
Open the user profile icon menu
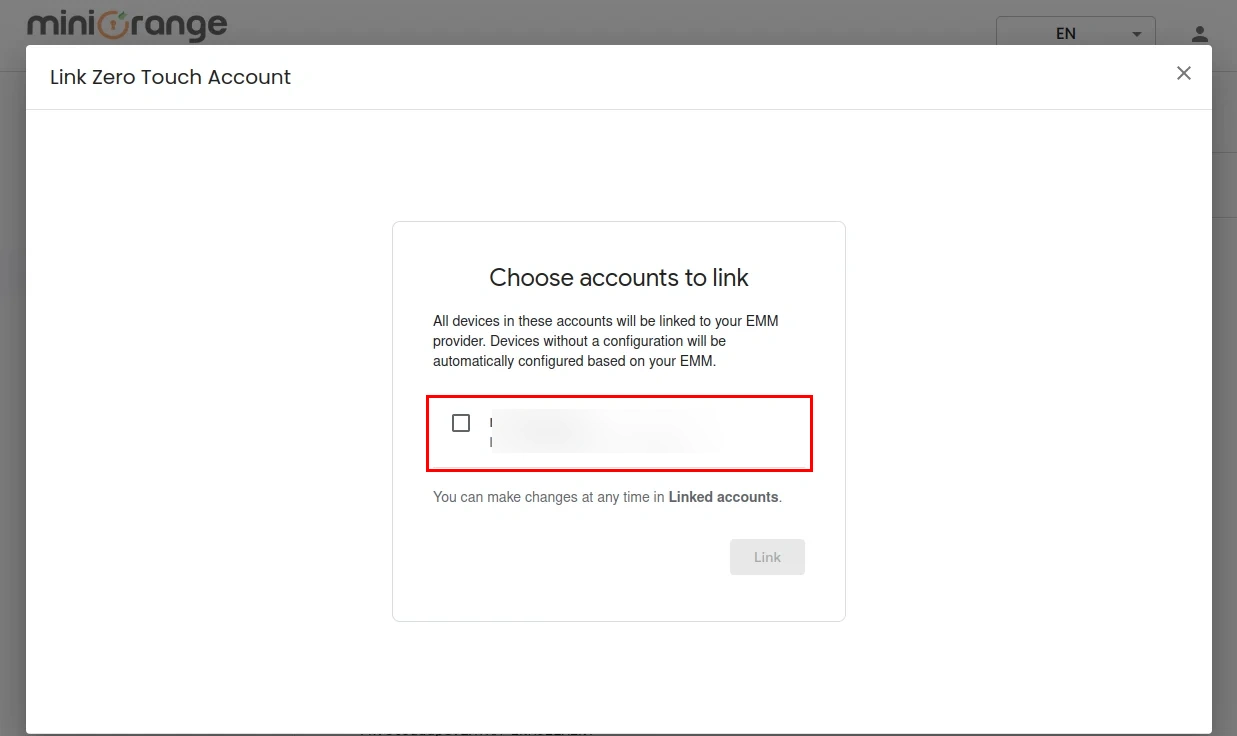point(1200,34)
